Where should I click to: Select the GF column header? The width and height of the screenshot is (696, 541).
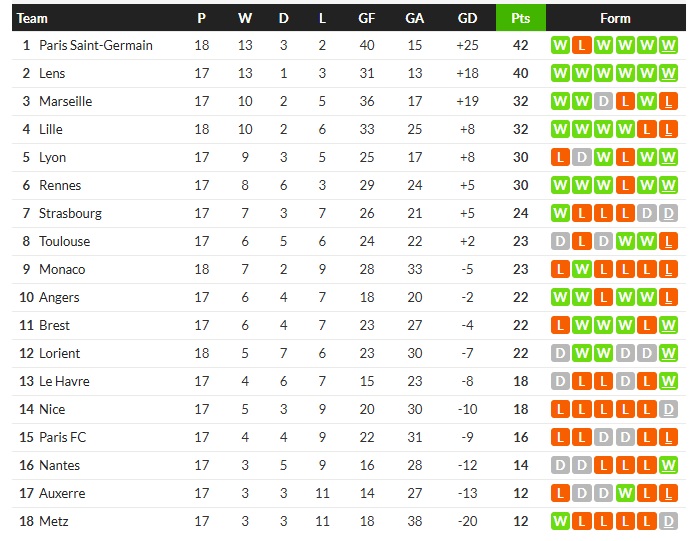tap(367, 18)
